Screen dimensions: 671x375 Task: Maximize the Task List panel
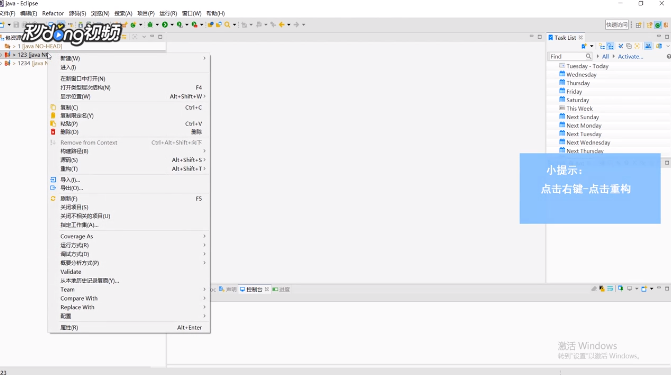pos(667,37)
